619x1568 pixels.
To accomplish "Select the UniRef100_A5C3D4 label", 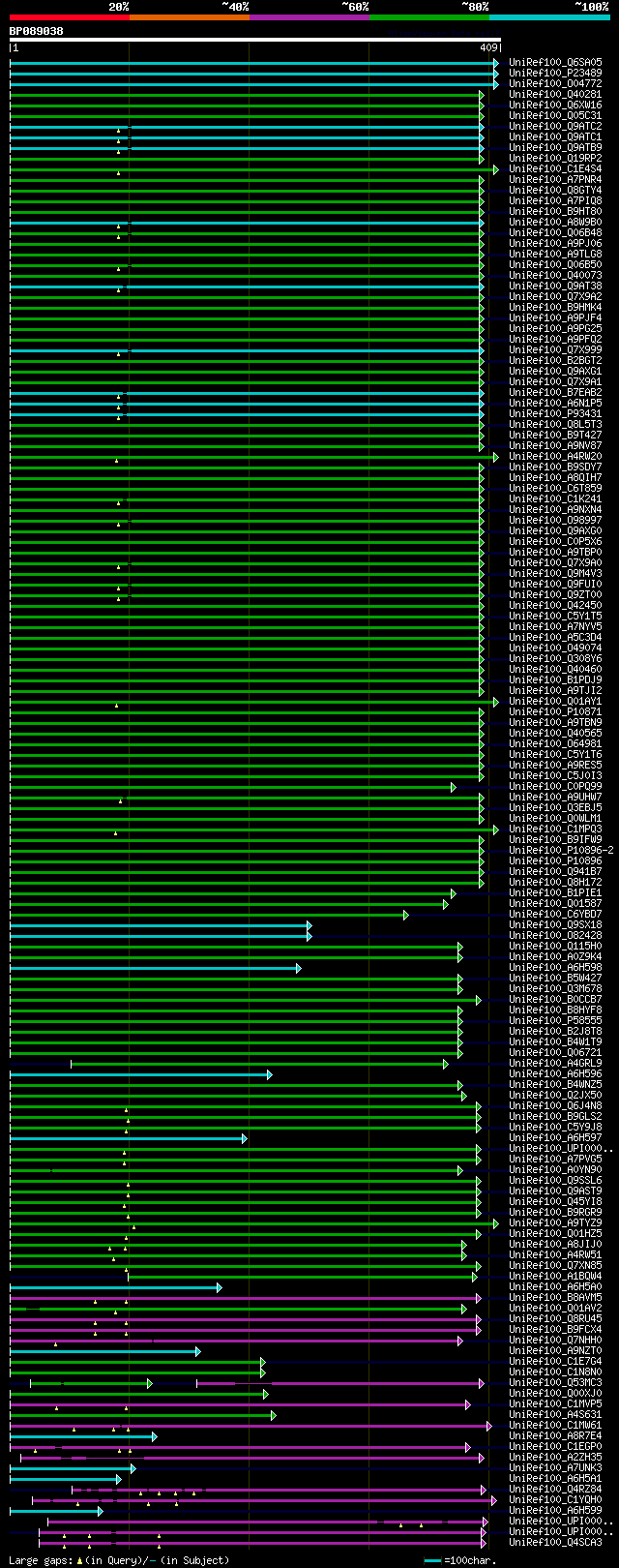I will [555, 638].
